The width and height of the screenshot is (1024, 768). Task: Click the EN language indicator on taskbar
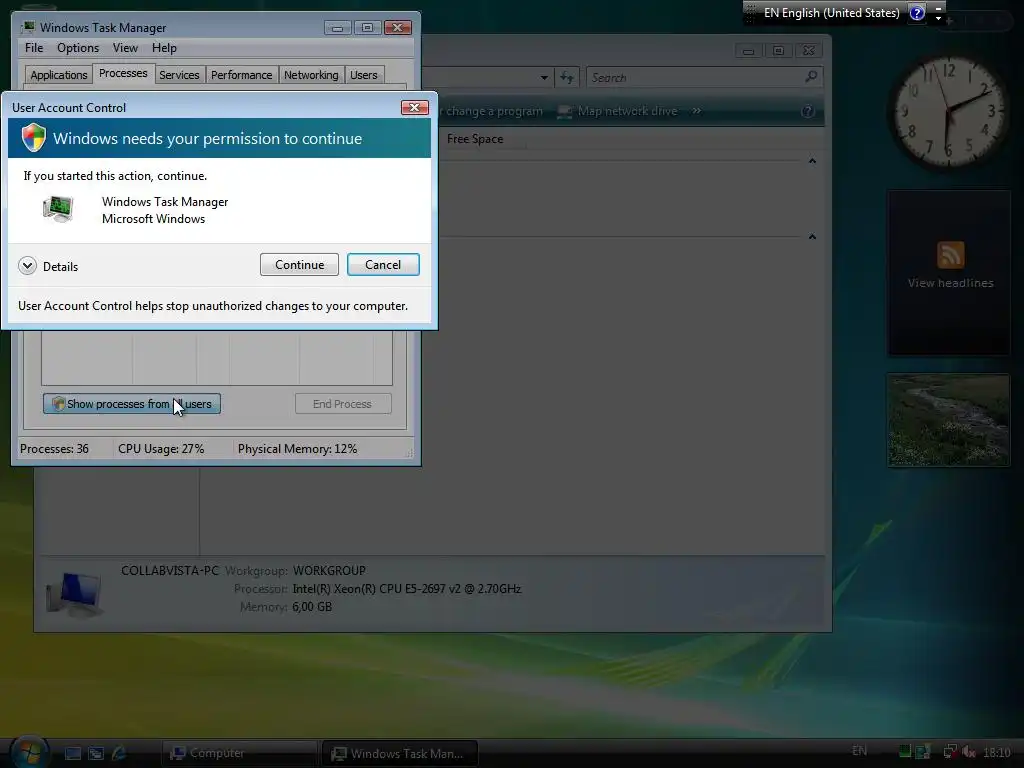coord(859,751)
